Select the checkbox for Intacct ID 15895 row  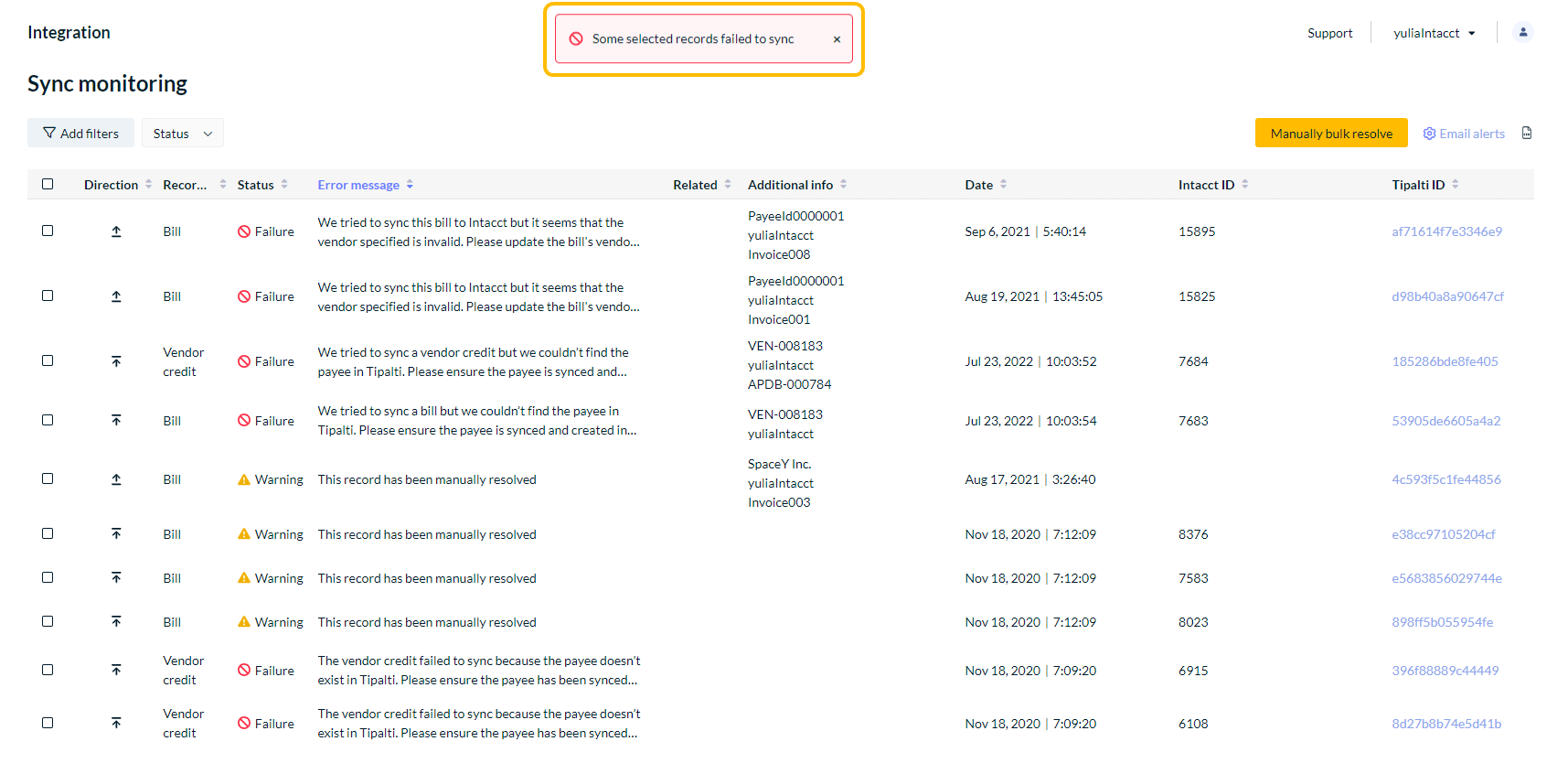coord(48,231)
